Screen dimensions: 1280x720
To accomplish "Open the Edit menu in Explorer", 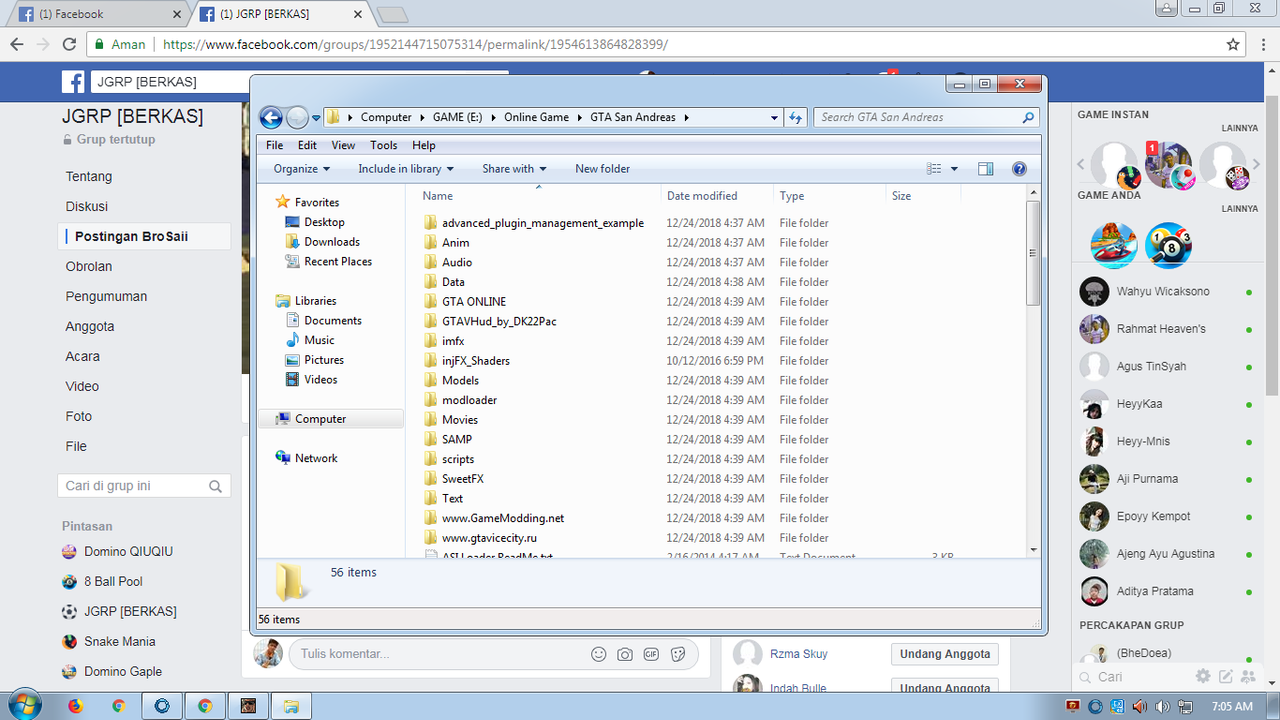I will (x=307, y=145).
